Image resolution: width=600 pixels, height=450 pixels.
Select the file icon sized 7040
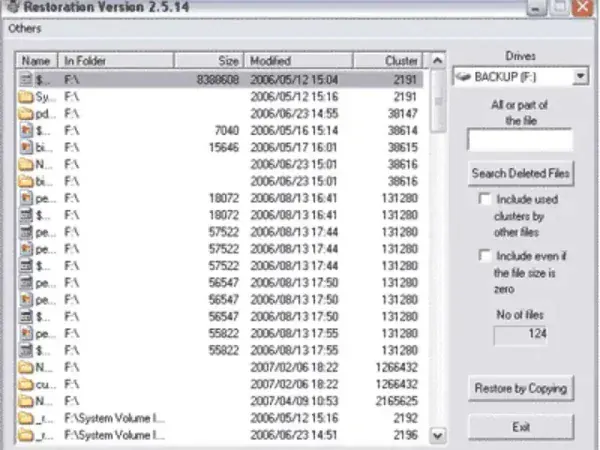[x=27, y=130]
